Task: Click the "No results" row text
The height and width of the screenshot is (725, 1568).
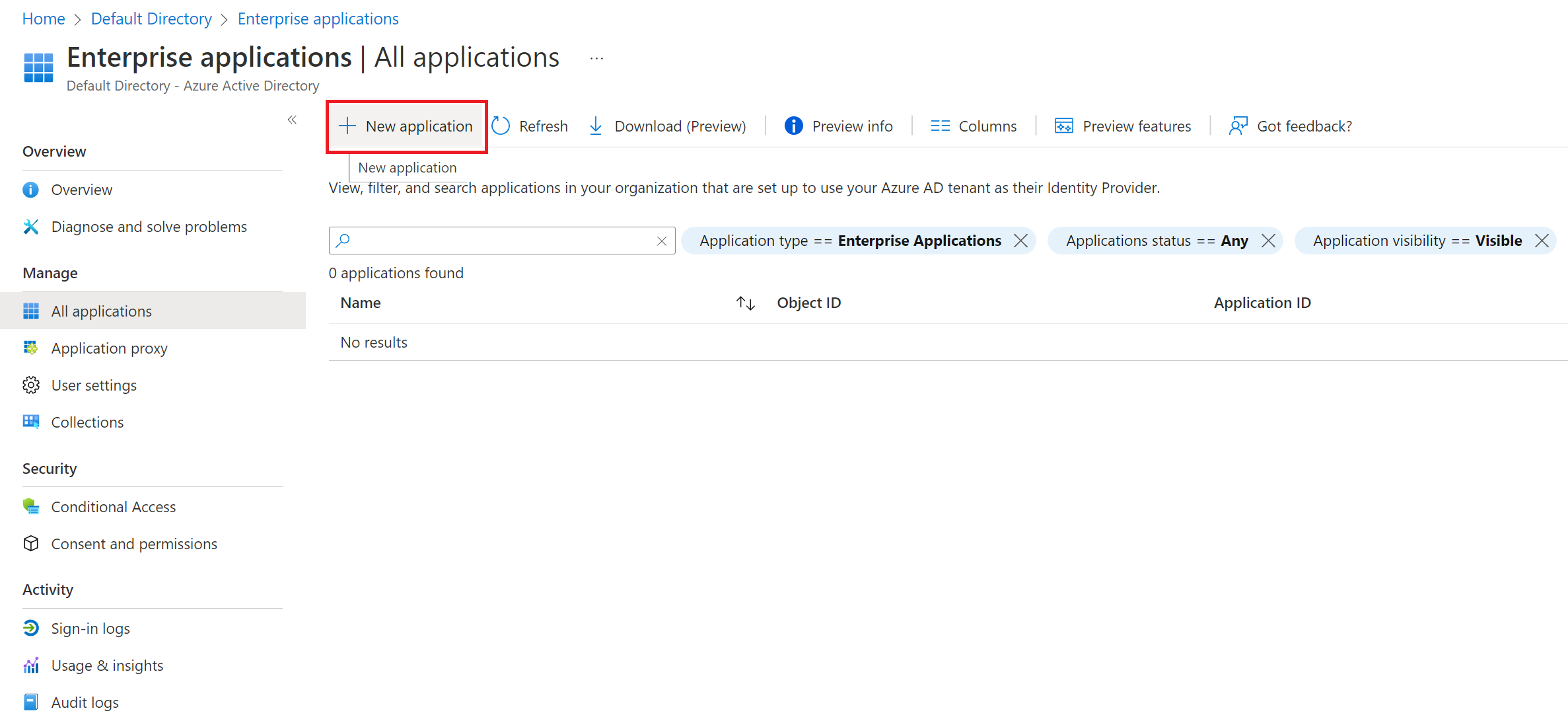Action: [x=374, y=342]
